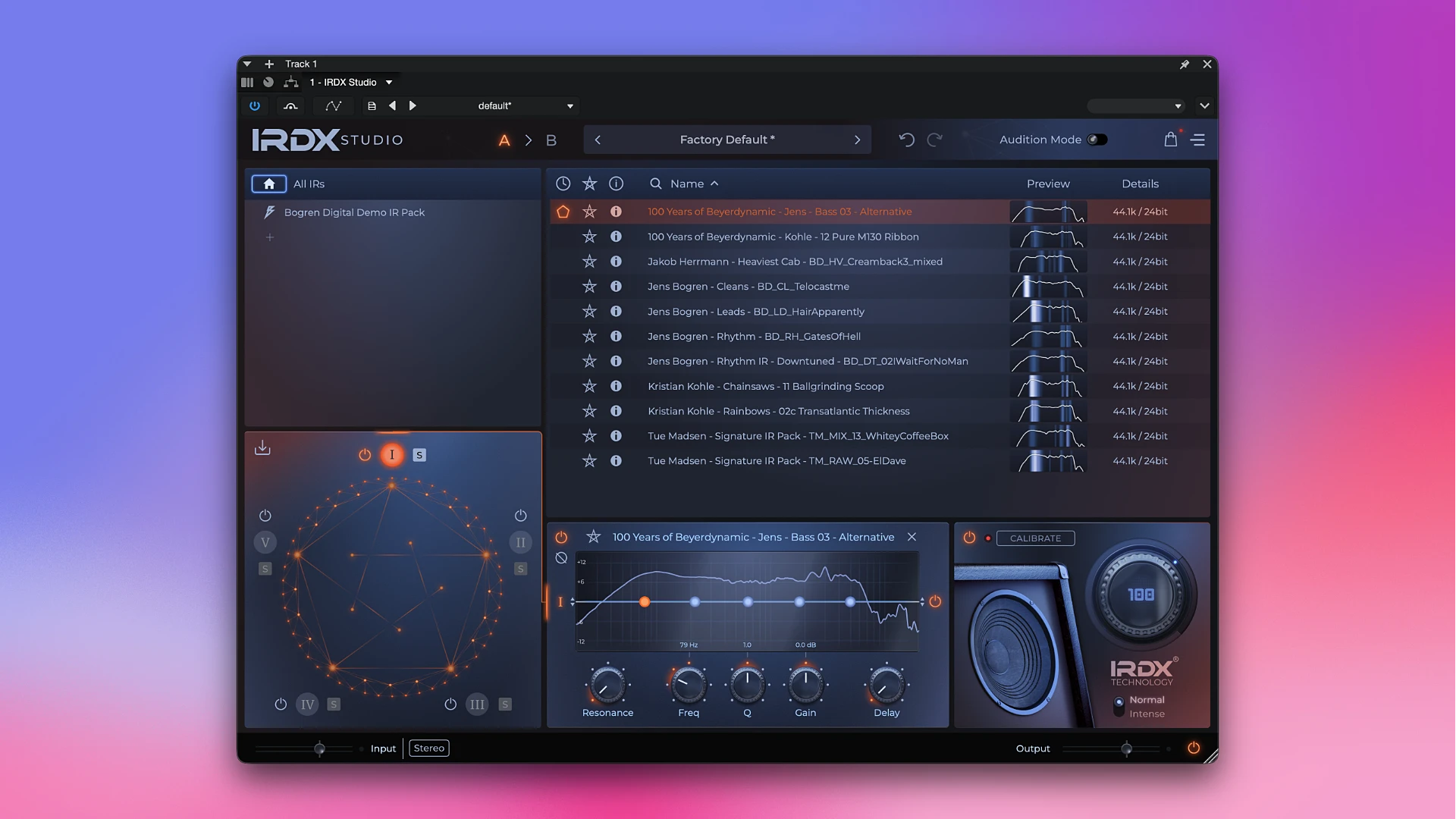
Task: Click the header info column icon
Action: (616, 184)
